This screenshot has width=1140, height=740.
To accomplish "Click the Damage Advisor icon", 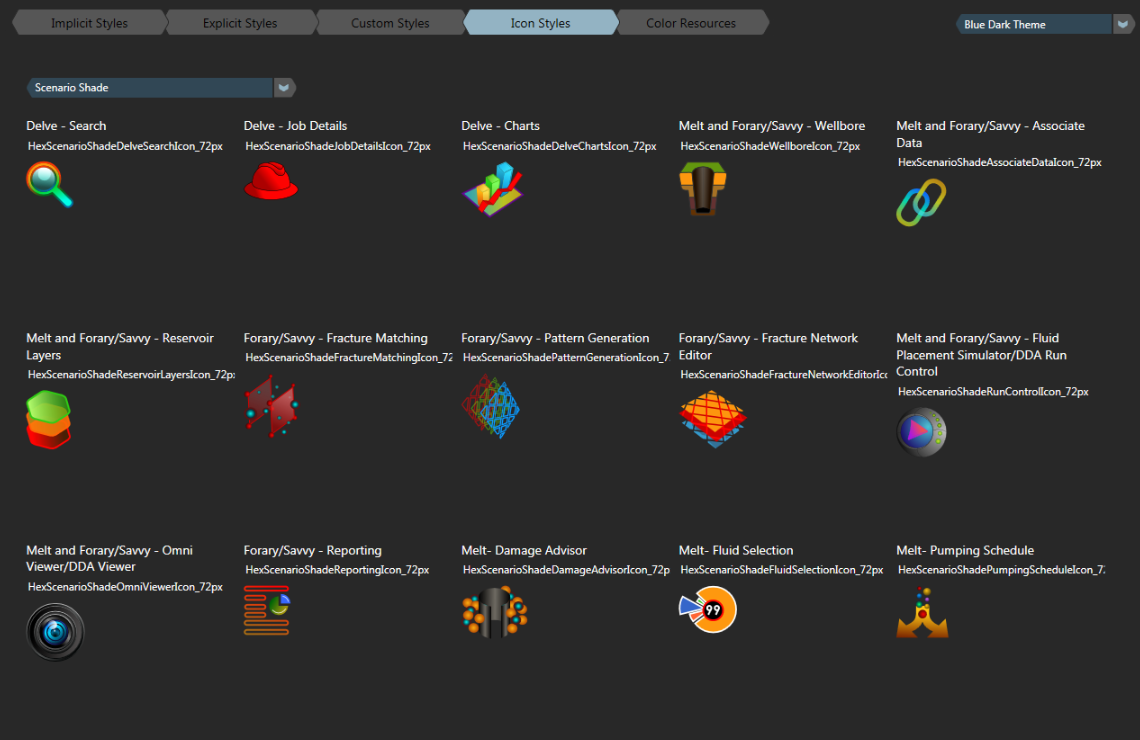I will point(494,612).
